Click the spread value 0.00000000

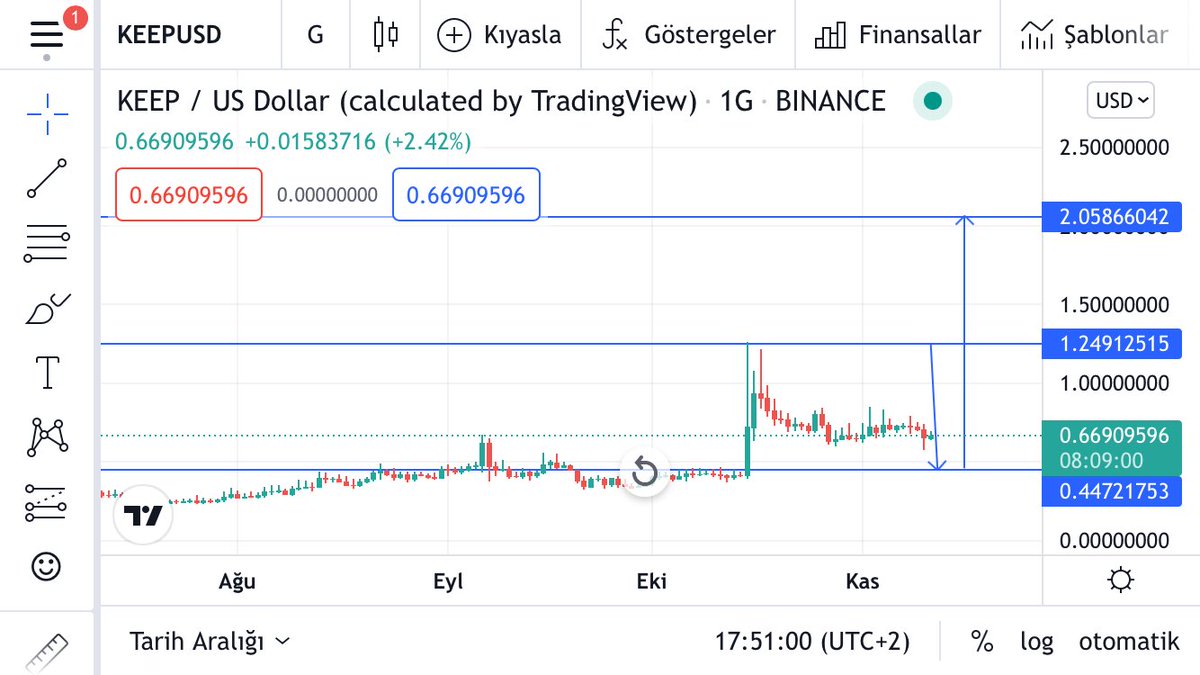coord(327,195)
